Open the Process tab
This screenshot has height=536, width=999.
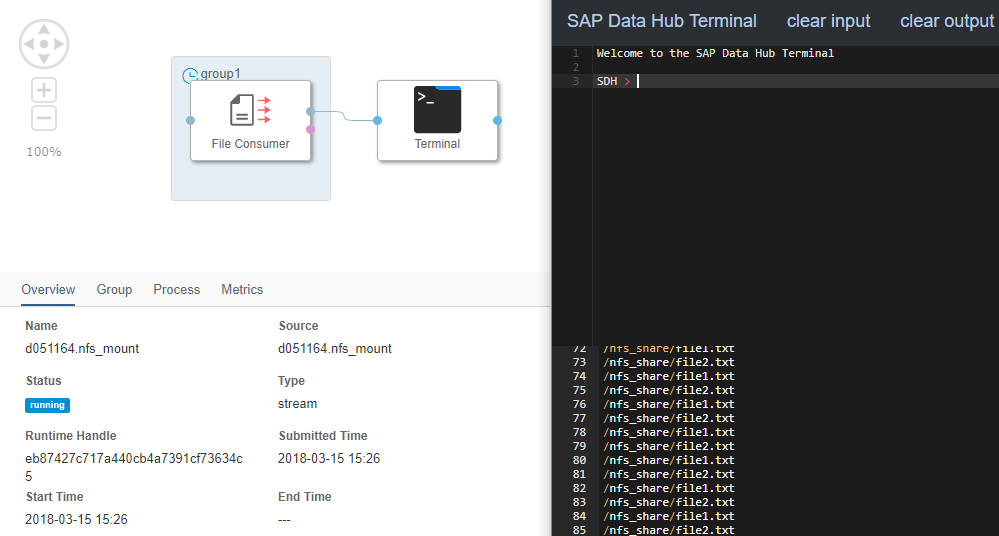[176, 289]
